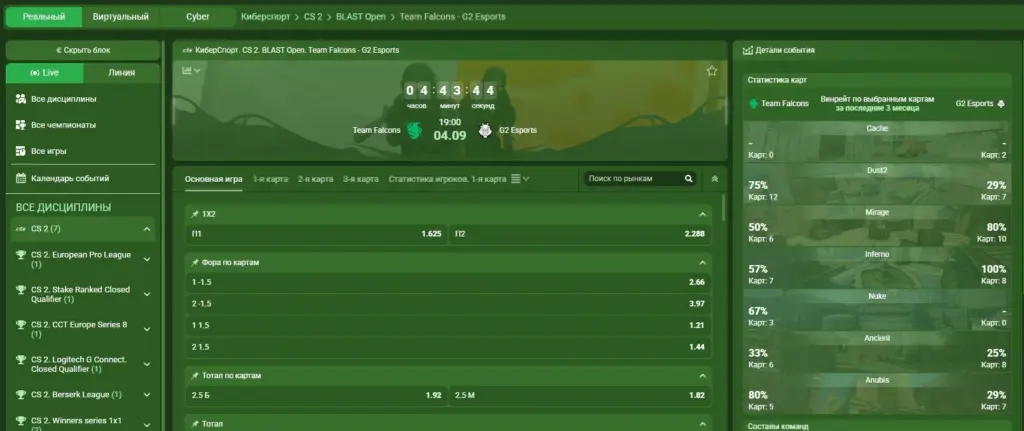Click trophy icon of Logitech G Connect Qualifier
The image size is (1024, 431).
(21, 360)
